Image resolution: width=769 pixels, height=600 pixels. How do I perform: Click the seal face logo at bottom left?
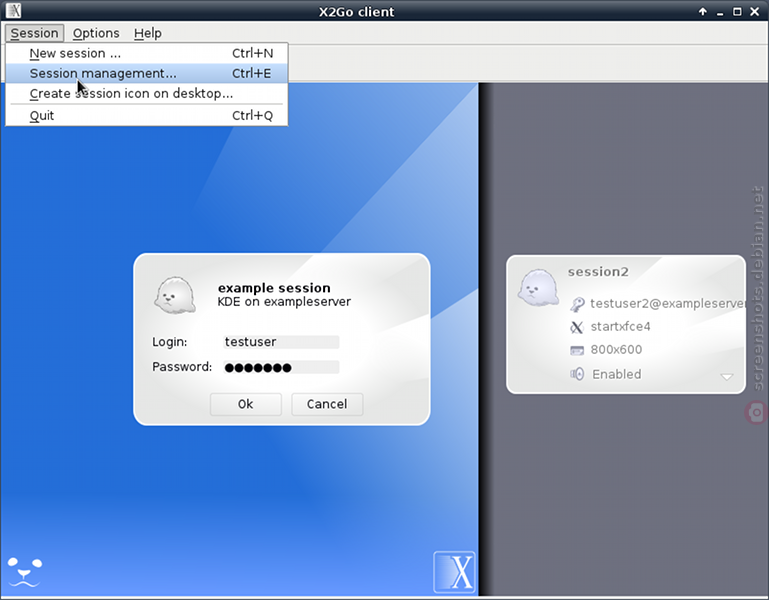click(25, 572)
